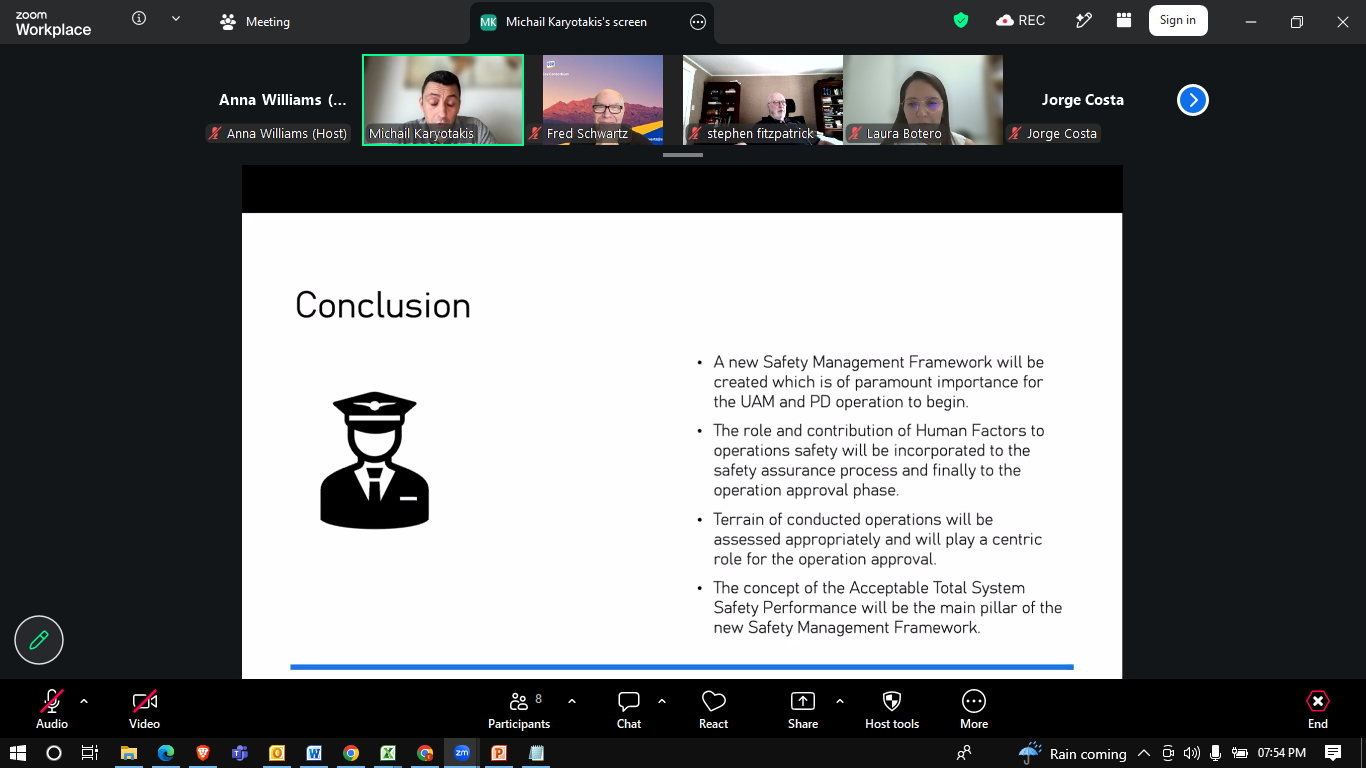Viewport: 1366px width, 768px height.
Task: Open Microsoft Teams from the taskbar
Action: [240, 753]
